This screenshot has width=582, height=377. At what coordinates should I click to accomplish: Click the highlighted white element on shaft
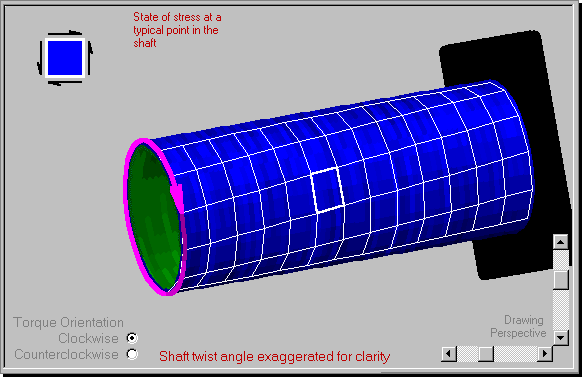coord(328,190)
